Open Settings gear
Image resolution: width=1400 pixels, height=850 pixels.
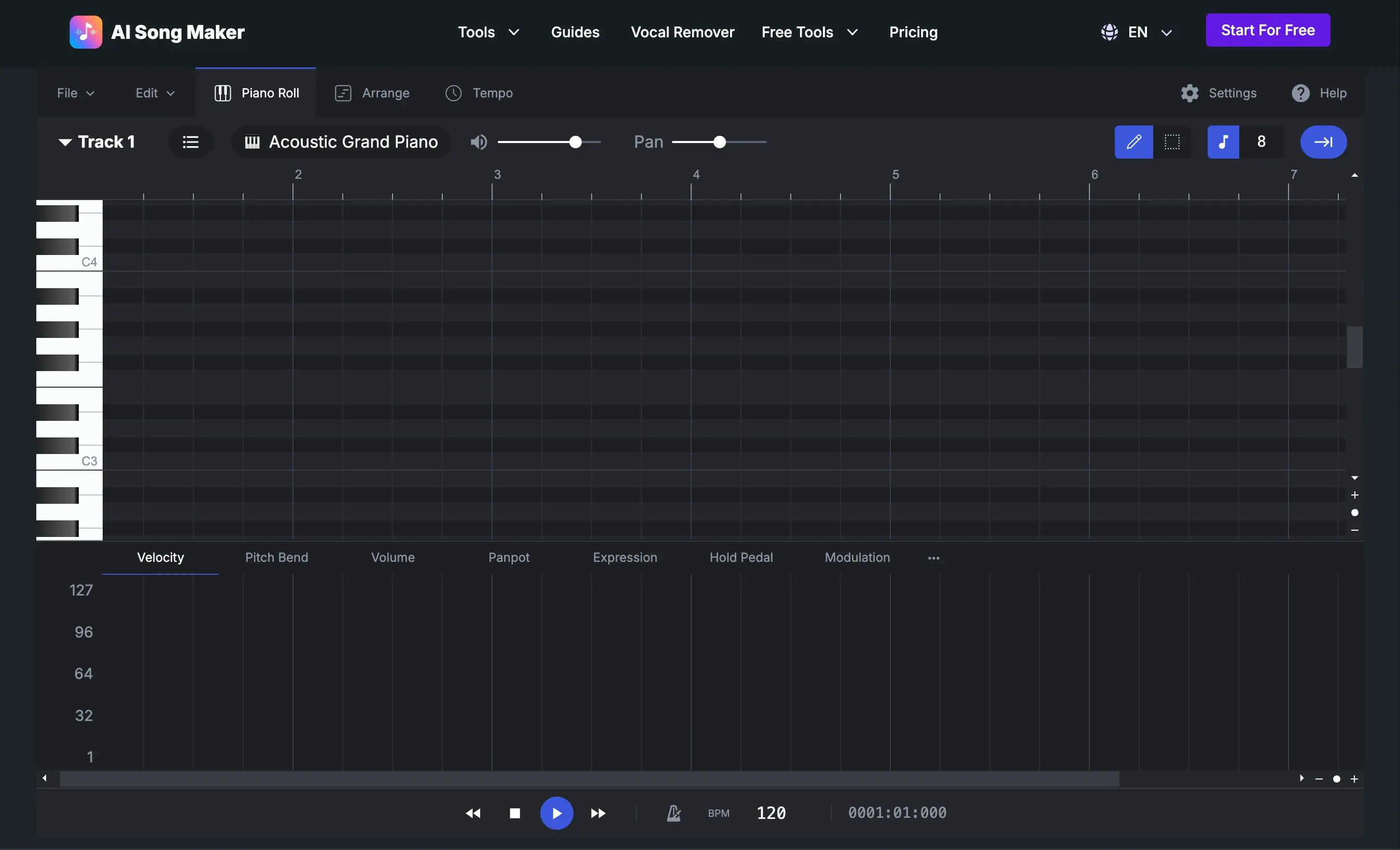pyautogui.click(x=1189, y=93)
